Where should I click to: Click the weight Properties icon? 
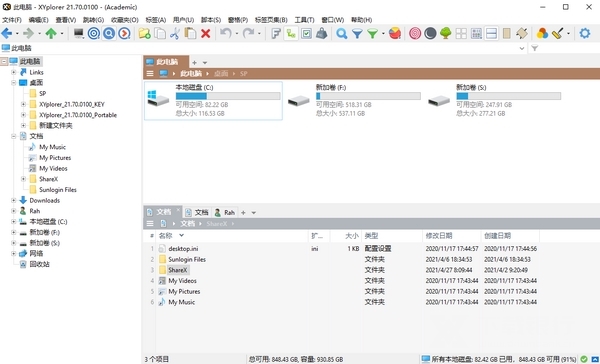coord(321,34)
